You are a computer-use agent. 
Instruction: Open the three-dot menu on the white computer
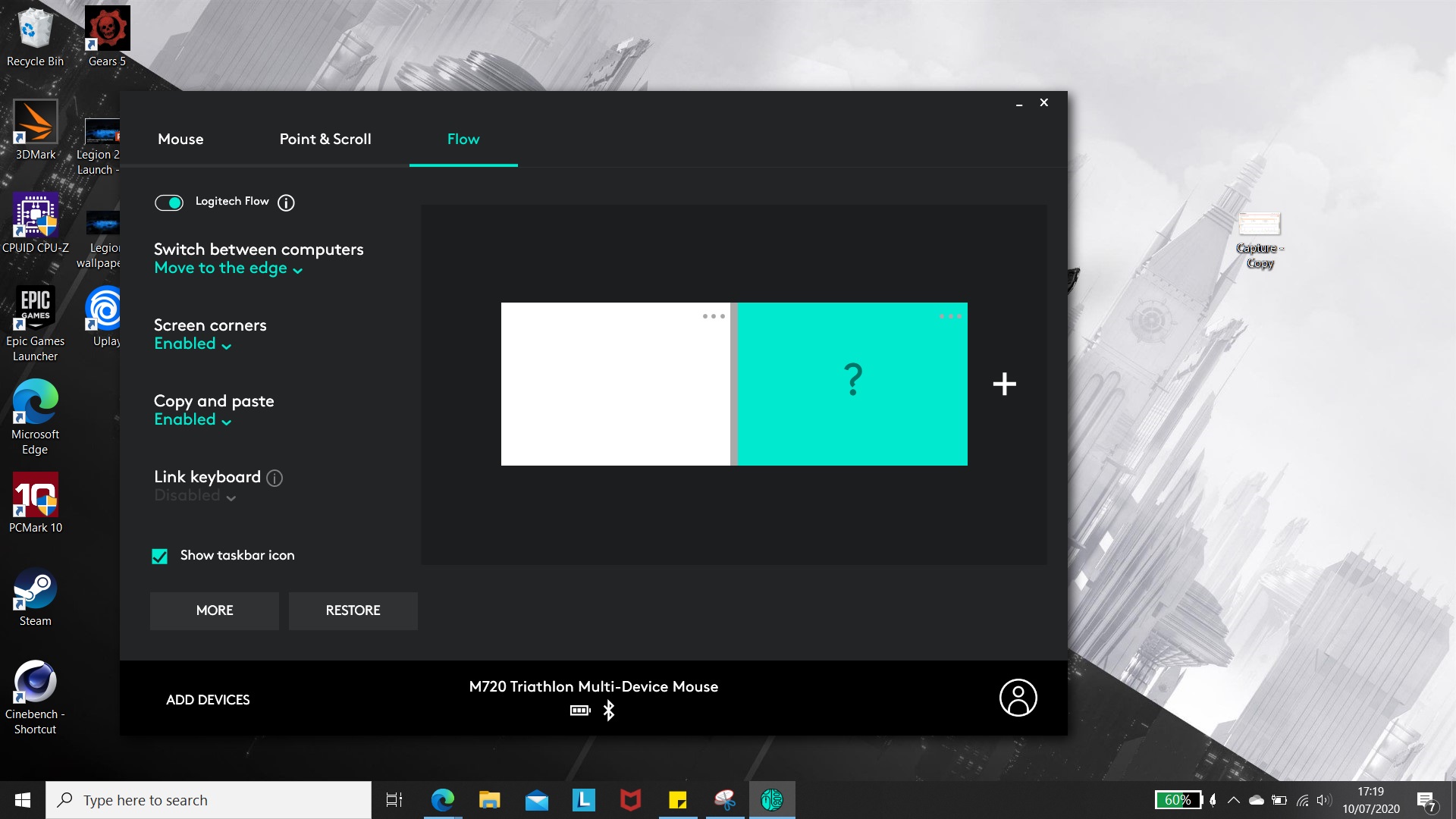point(714,316)
